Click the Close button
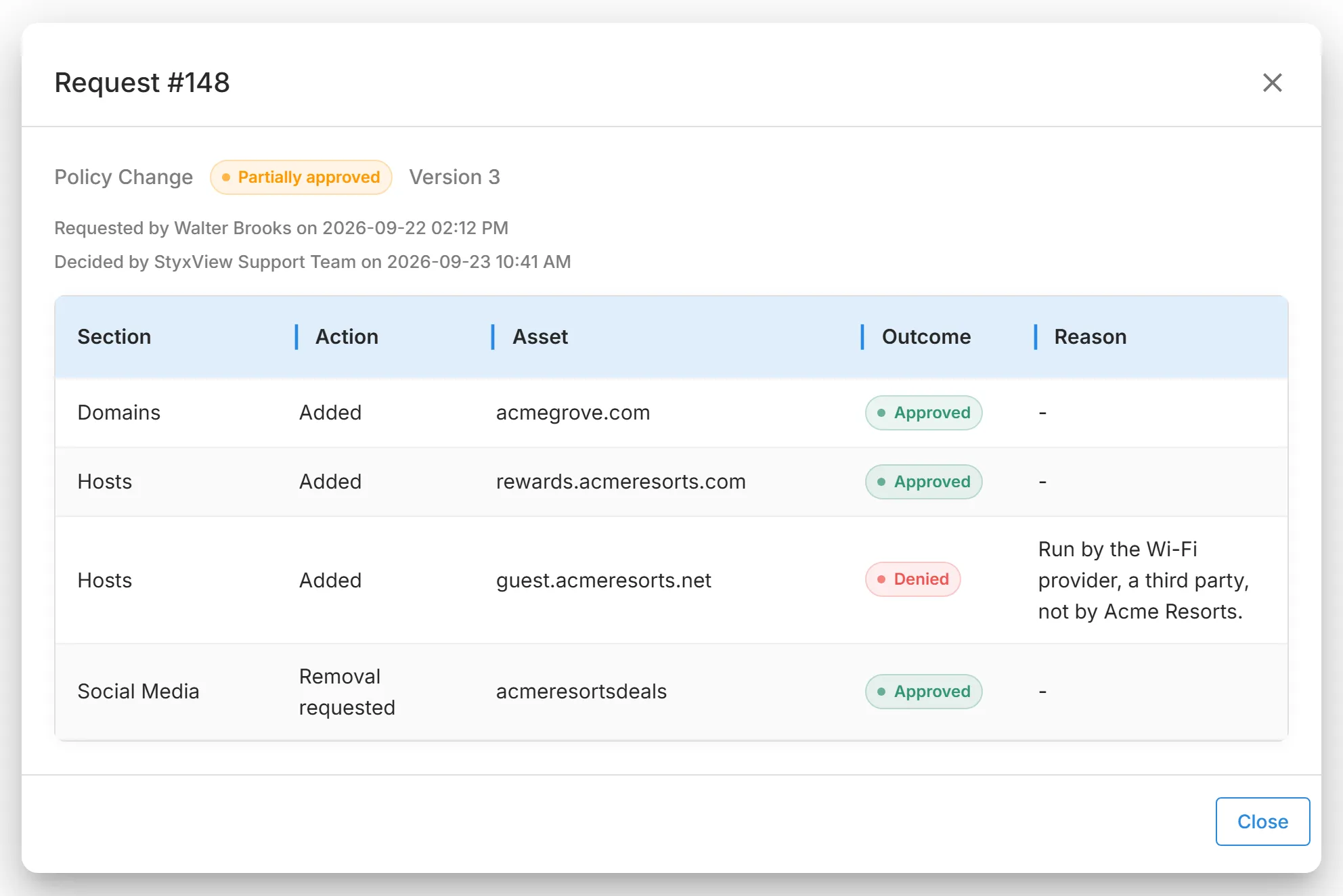1343x896 pixels. [x=1262, y=822]
